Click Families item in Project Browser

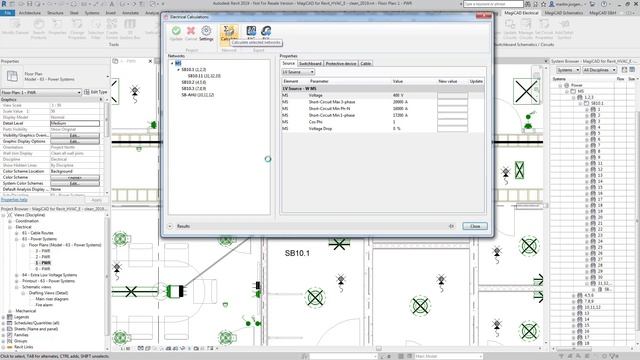click(x=21, y=335)
